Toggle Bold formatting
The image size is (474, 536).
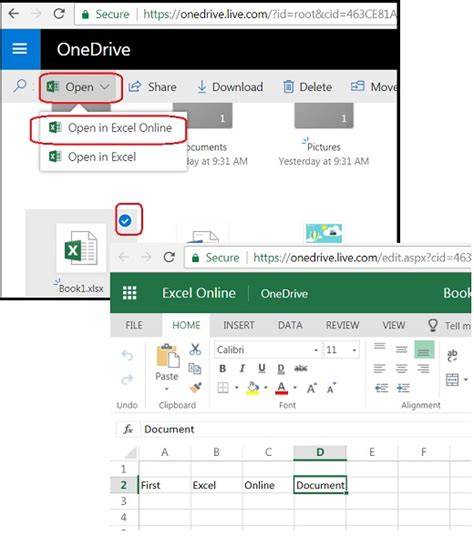click(x=222, y=368)
